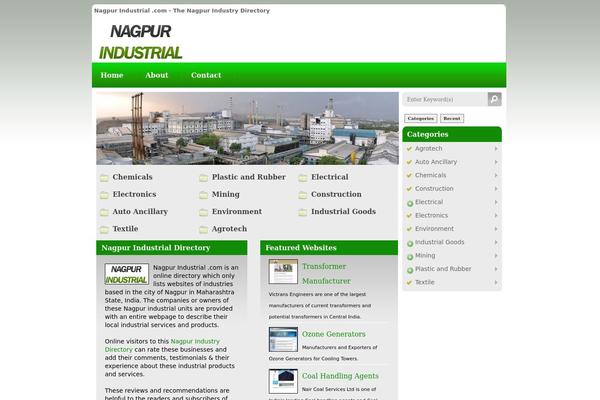Viewport: 600px width, 400px height.
Task: Open the Ozone Generators featured link
Action: pyautogui.click(x=334, y=334)
